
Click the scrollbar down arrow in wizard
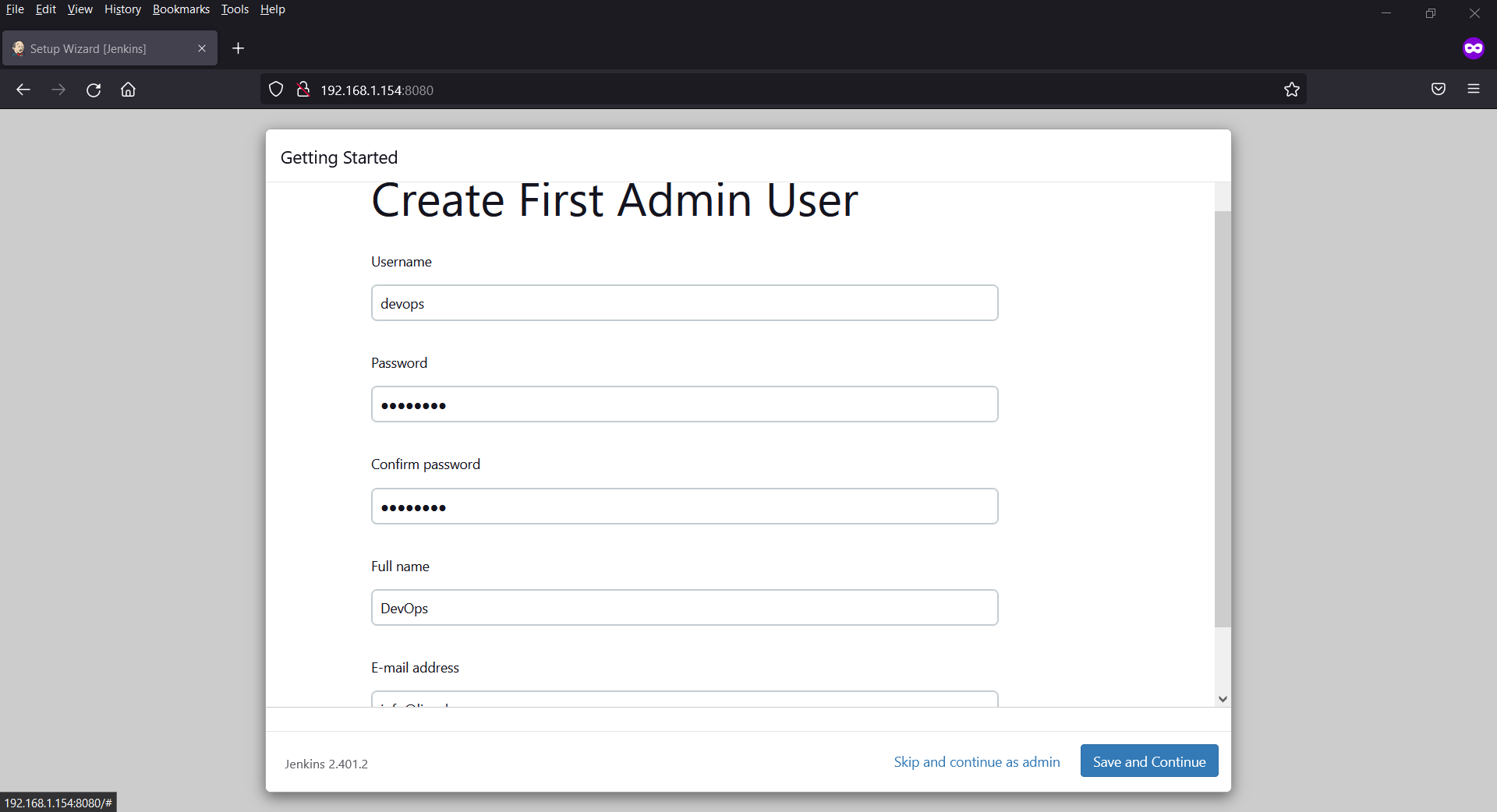[1223, 699]
